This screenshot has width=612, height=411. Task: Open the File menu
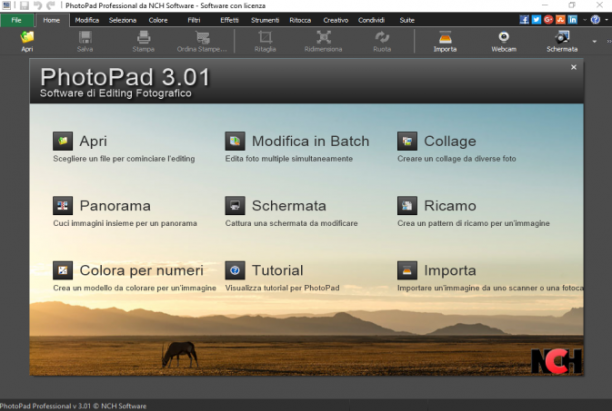16,20
